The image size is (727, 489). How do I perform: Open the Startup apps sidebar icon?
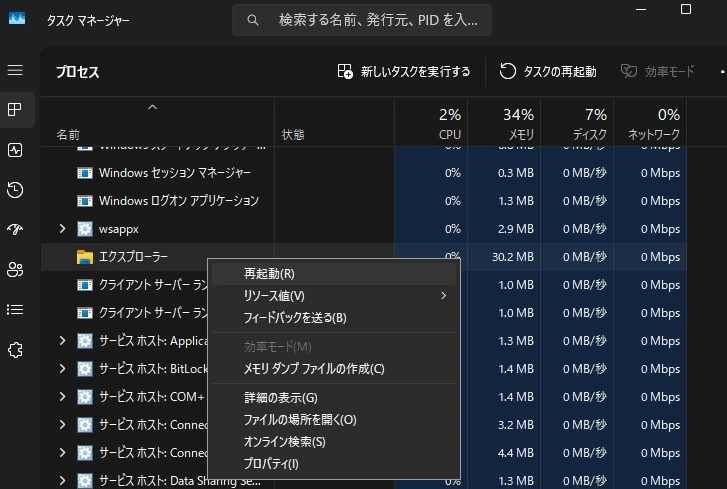[15, 229]
